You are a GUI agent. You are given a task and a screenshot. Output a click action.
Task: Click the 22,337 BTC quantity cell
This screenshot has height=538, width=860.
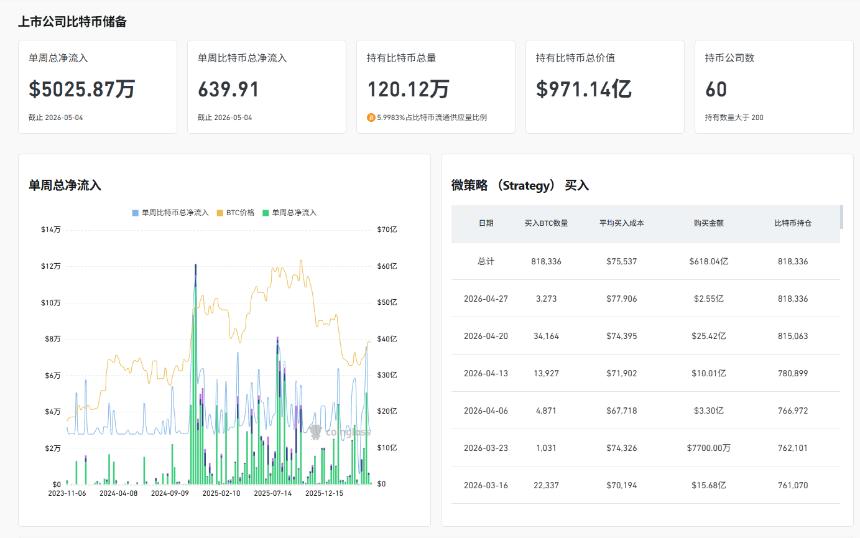click(546, 485)
